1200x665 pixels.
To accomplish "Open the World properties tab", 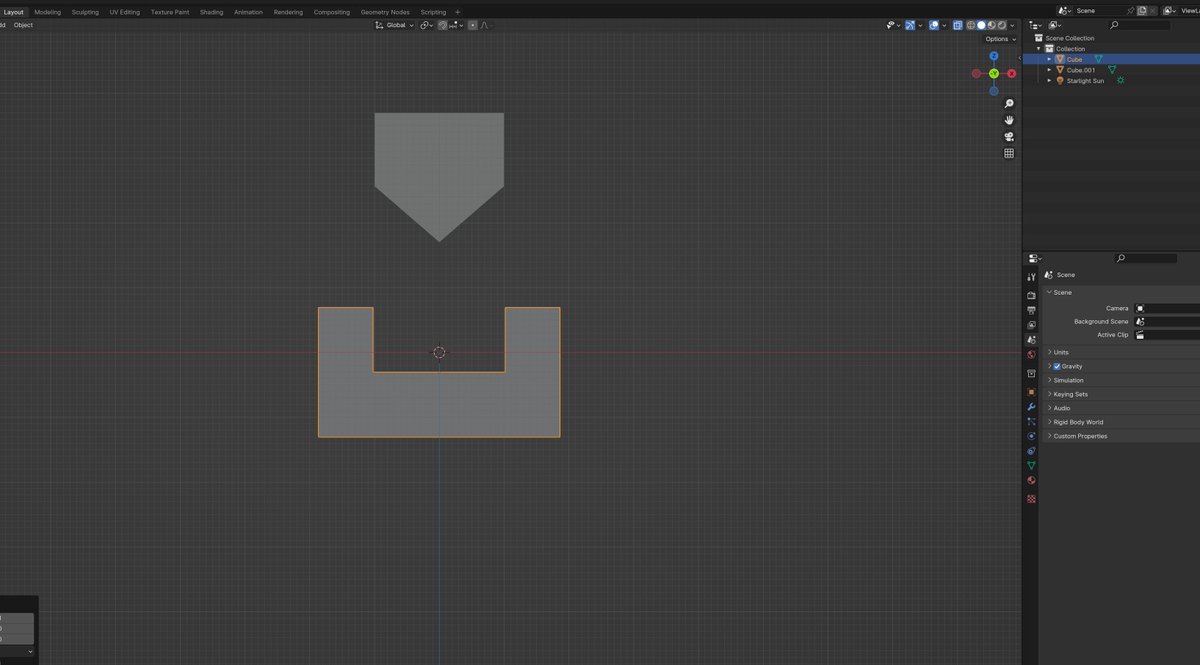I will click(x=1031, y=354).
